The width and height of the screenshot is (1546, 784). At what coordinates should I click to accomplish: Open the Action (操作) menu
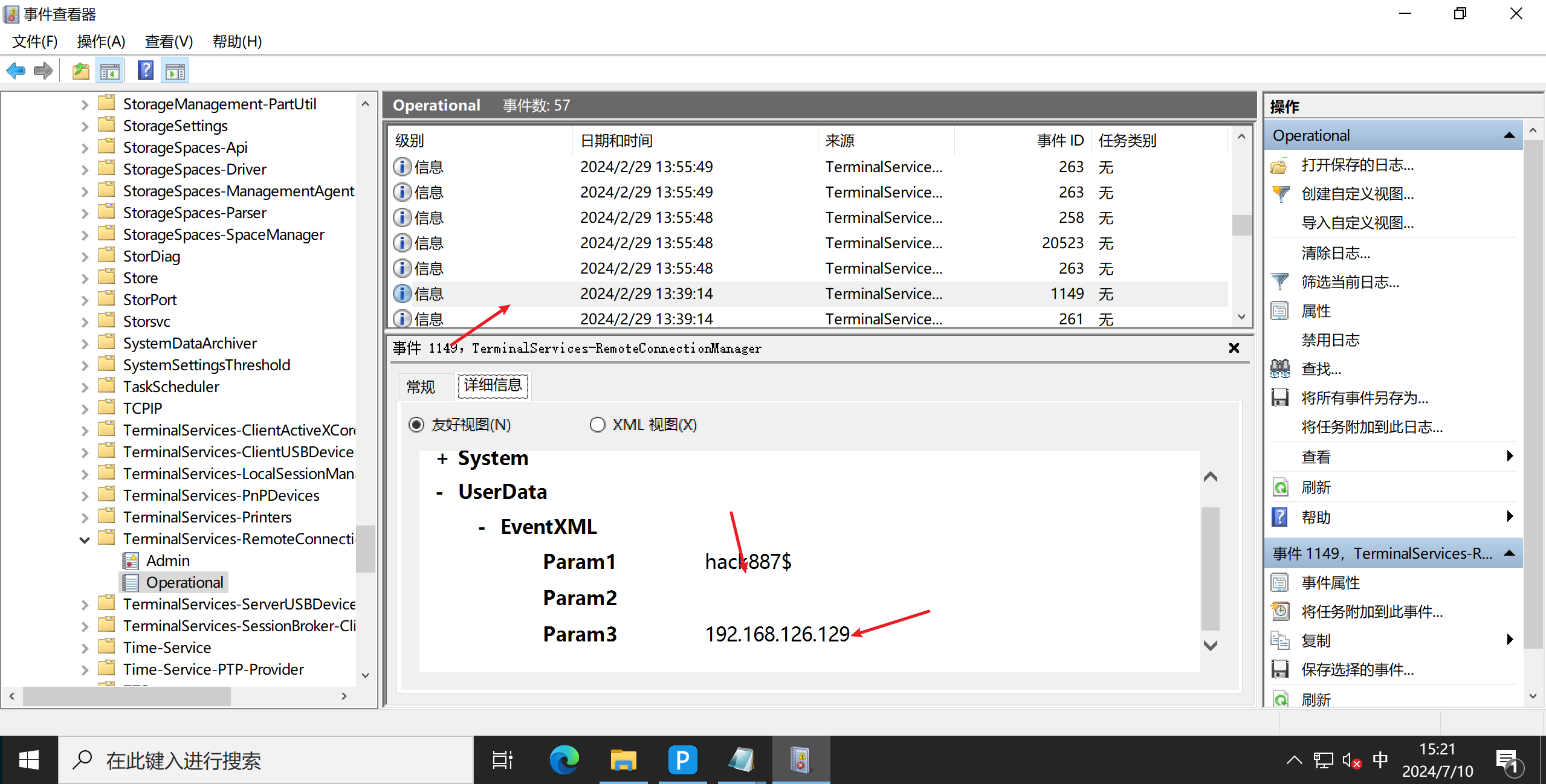101,41
